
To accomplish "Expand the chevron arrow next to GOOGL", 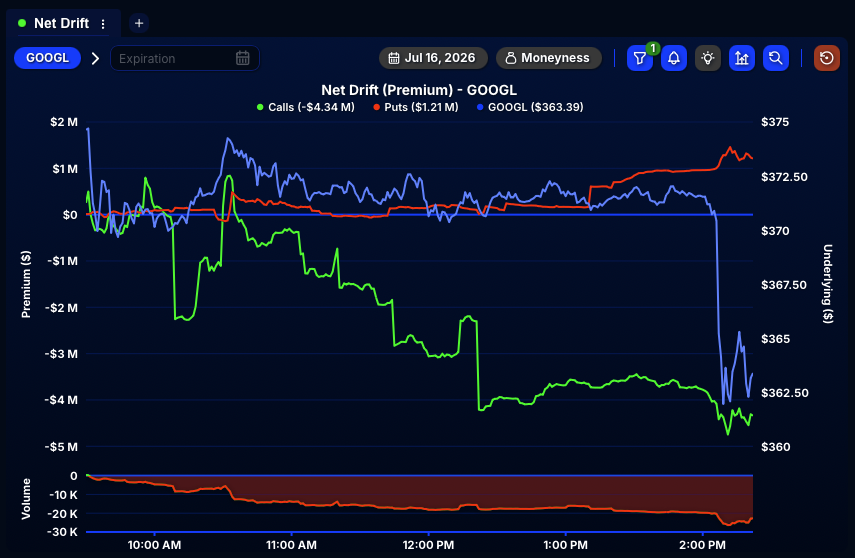I will 95,58.
